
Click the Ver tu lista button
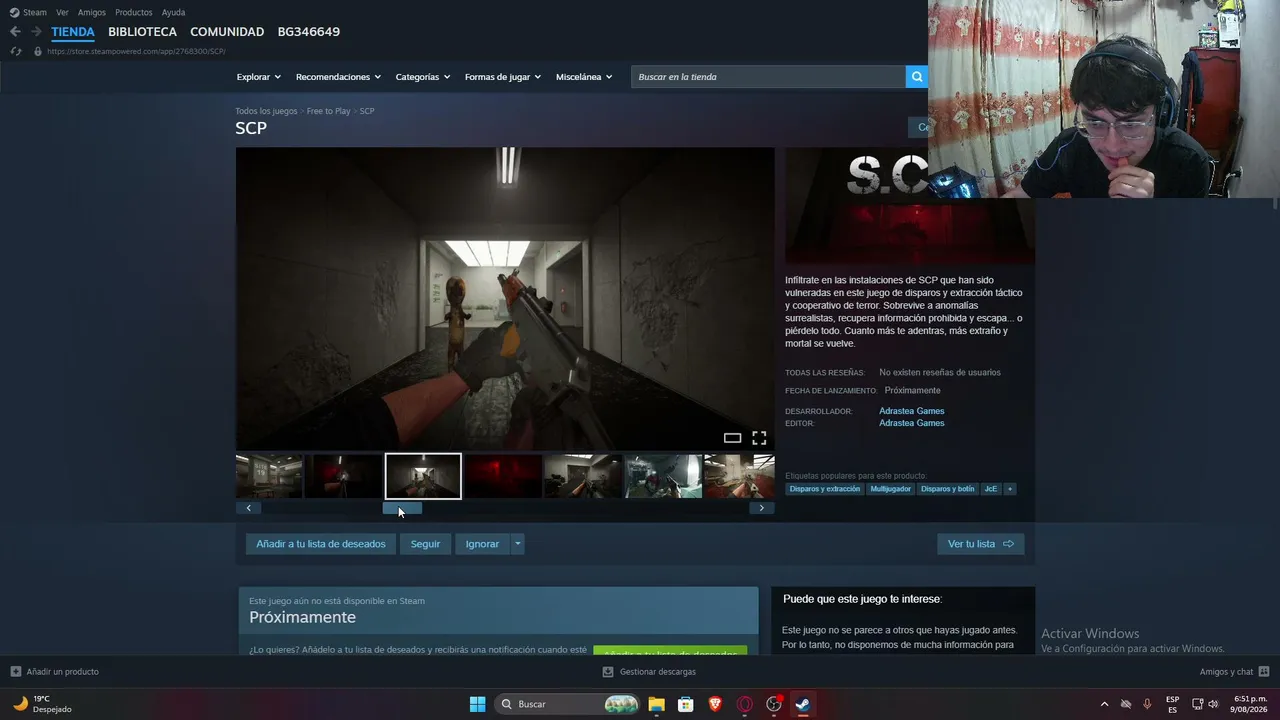[980, 544]
